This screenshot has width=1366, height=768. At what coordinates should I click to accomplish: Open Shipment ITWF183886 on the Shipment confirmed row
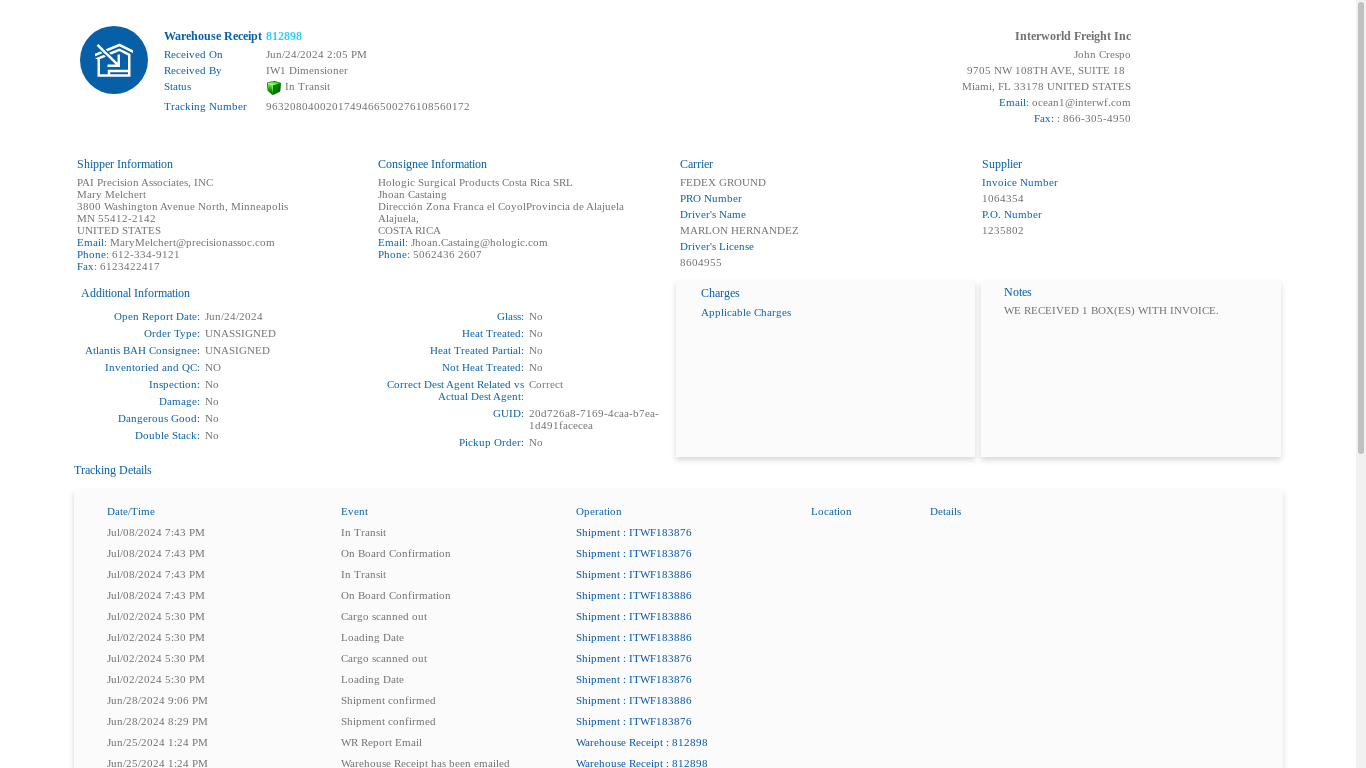(634, 700)
